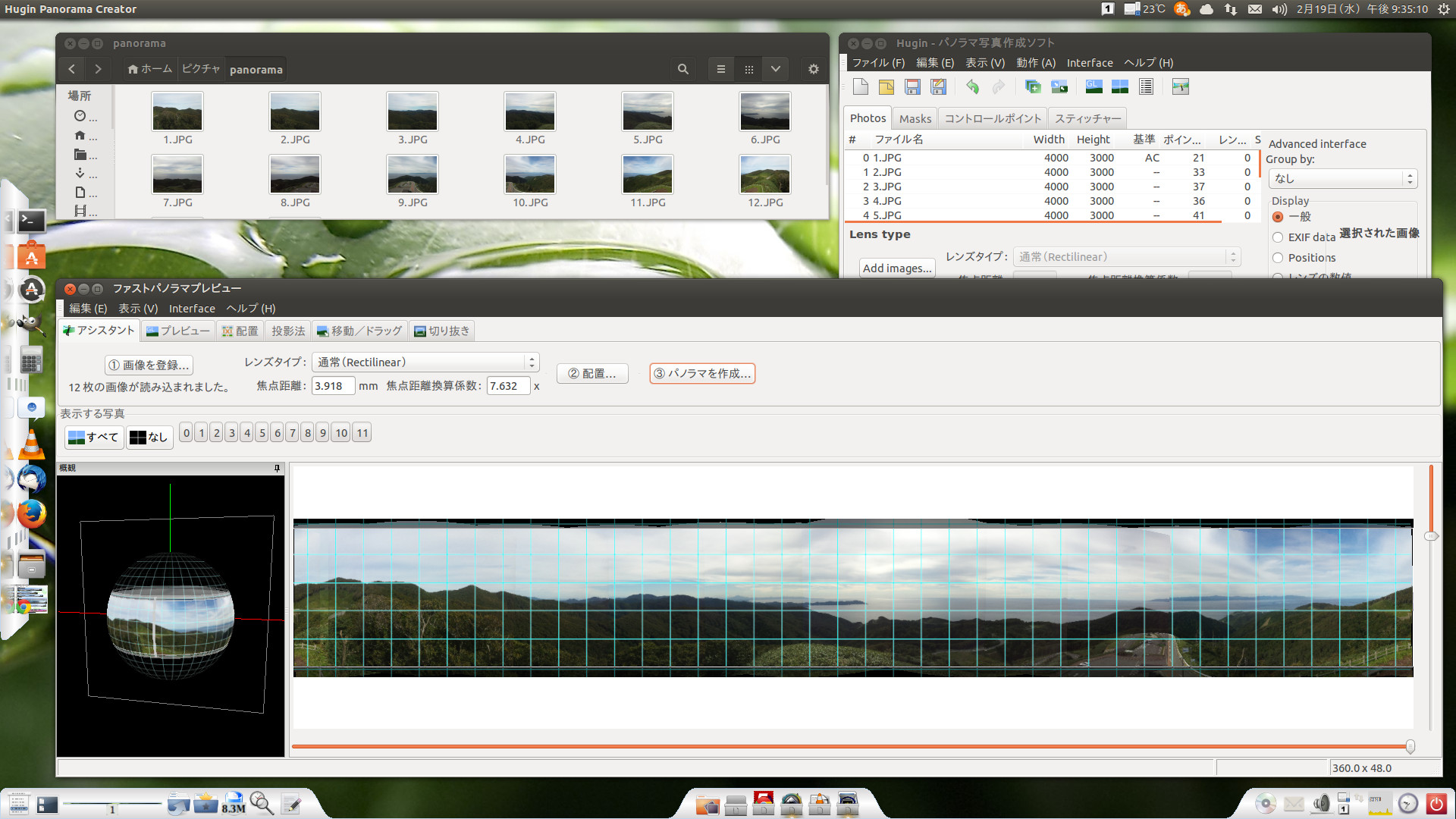Open the Group by なし dropdown
This screenshot has width=1456, height=819.
pos(1342,179)
